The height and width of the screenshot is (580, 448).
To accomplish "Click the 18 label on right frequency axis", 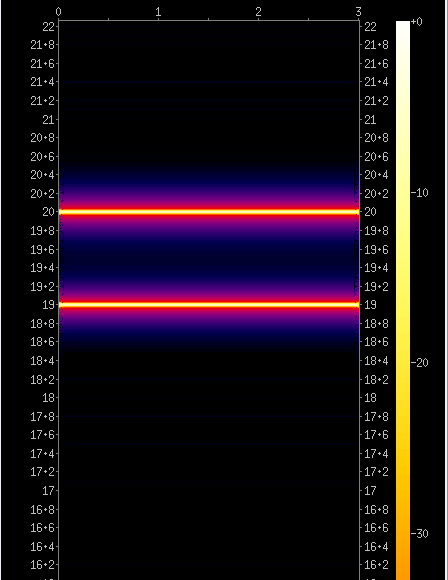I will (370, 398).
